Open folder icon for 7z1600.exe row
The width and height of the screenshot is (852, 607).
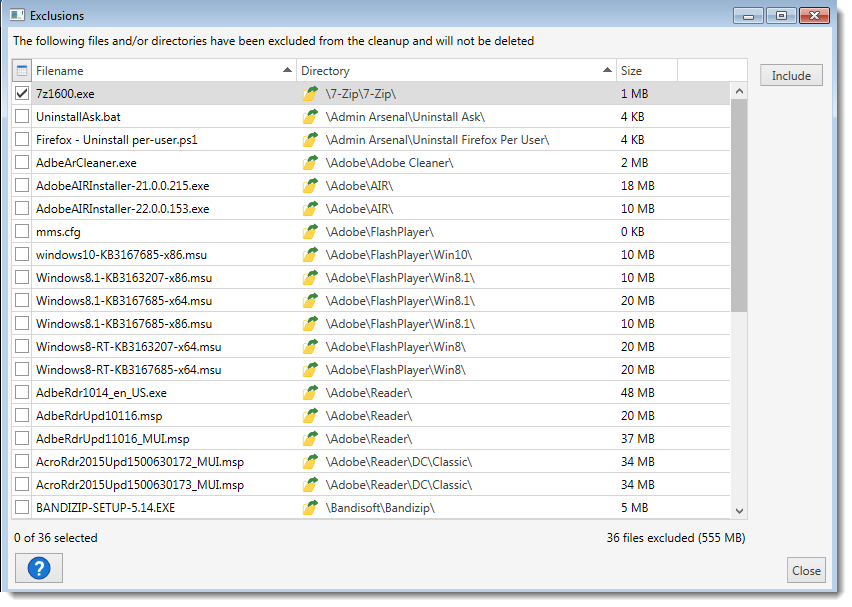tap(310, 93)
